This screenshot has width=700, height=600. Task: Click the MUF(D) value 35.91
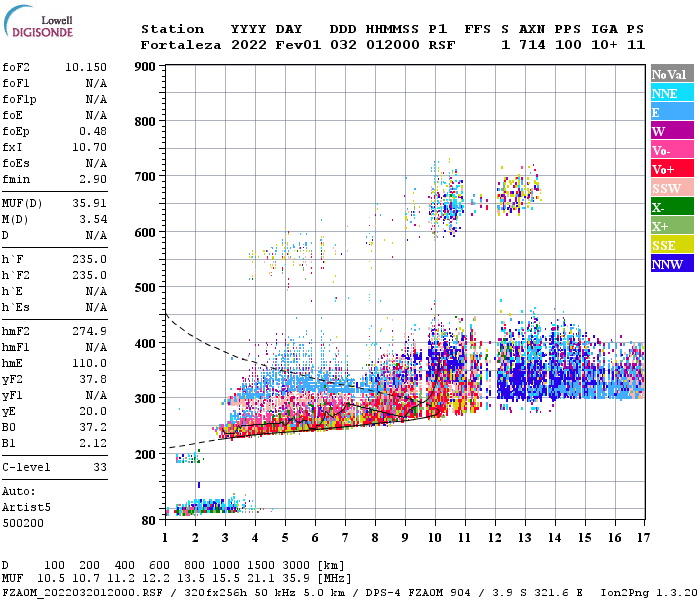point(89,204)
